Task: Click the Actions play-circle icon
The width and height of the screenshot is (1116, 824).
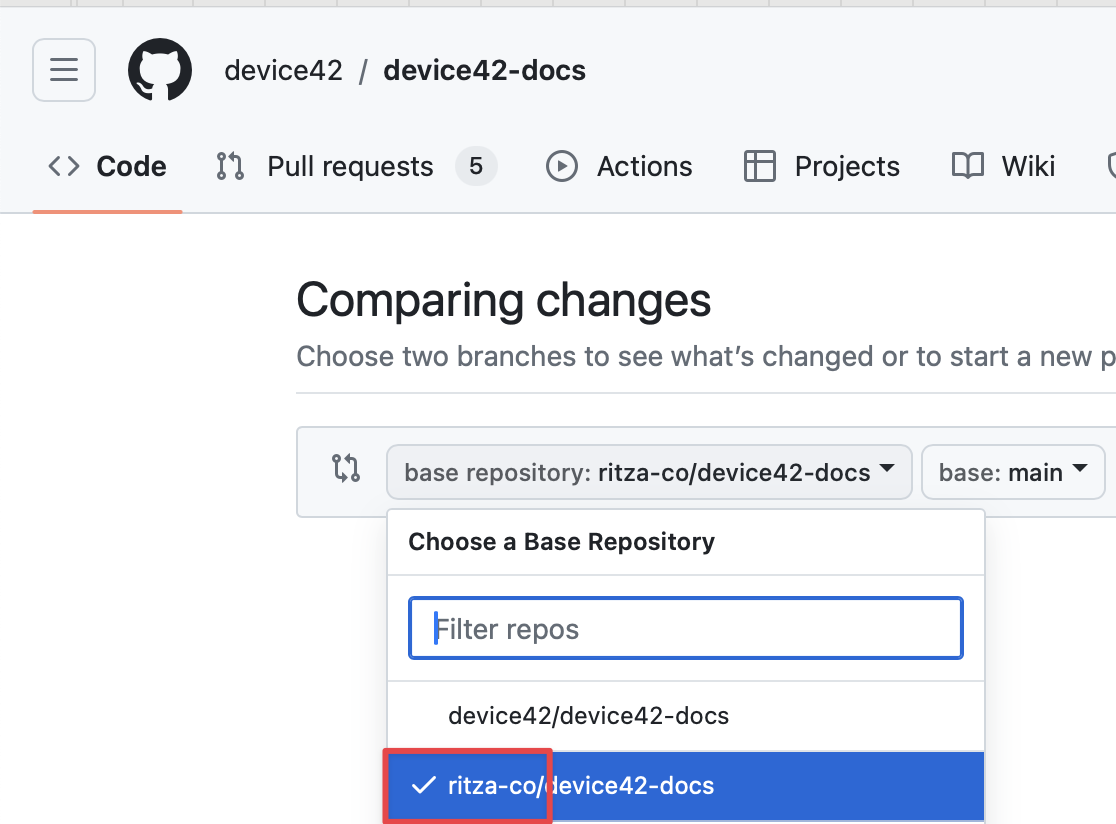Action: point(562,166)
